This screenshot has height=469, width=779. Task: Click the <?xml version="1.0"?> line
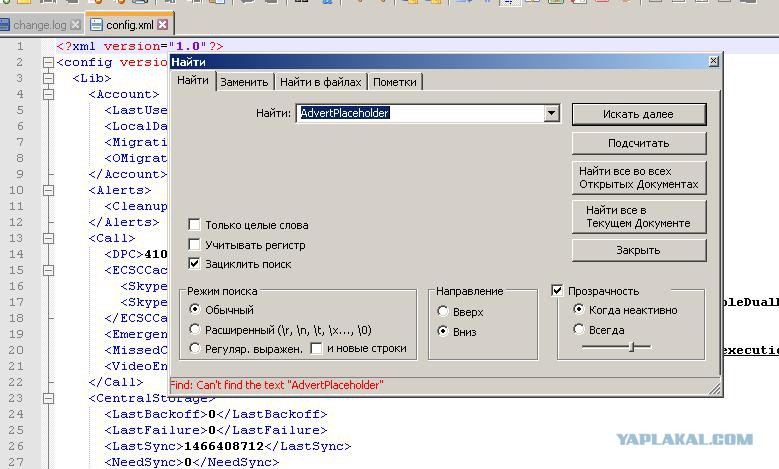140,46
